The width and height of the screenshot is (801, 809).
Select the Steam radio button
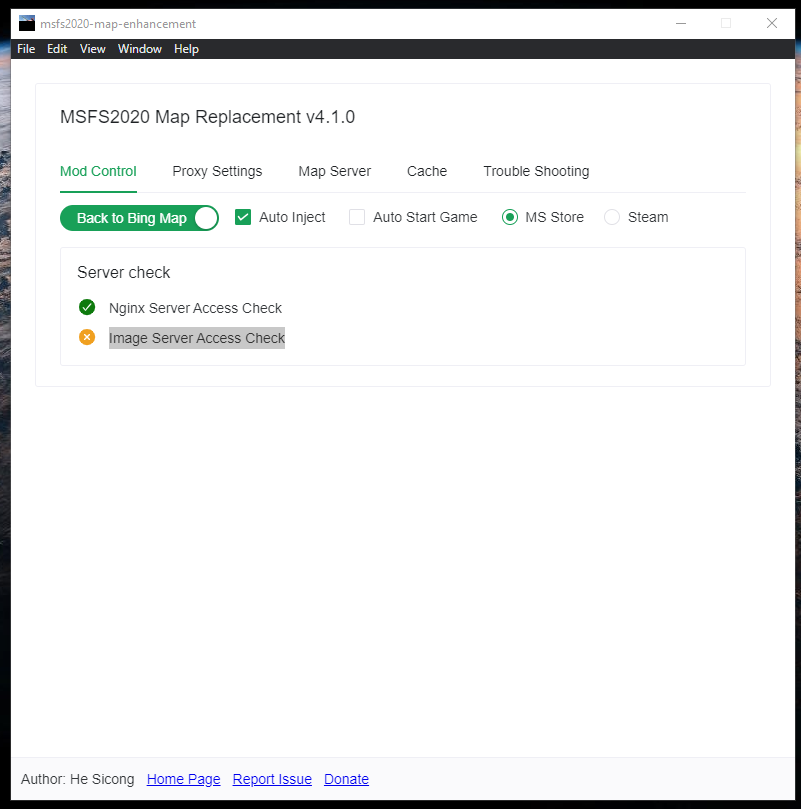(612, 216)
